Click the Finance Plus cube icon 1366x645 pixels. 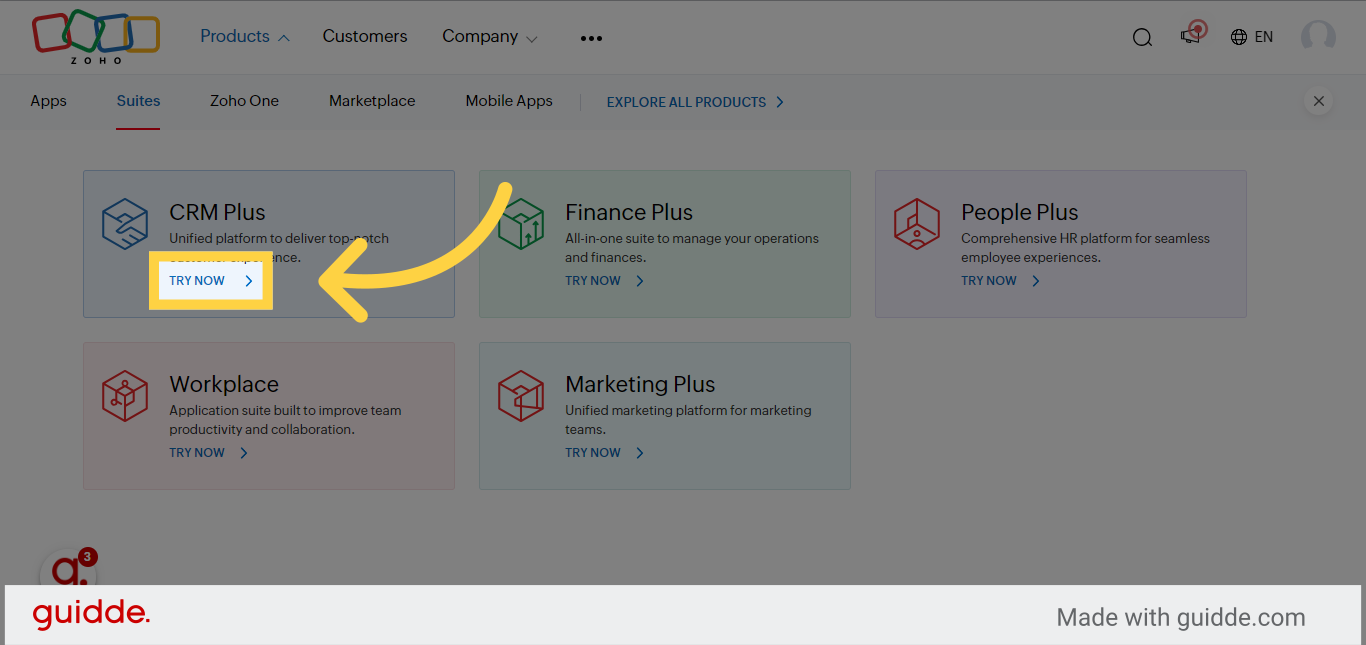(520, 223)
